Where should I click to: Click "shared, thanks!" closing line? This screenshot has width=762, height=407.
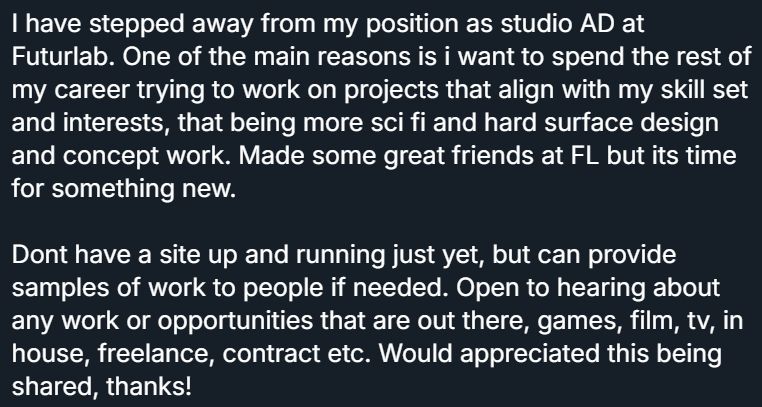pos(102,387)
